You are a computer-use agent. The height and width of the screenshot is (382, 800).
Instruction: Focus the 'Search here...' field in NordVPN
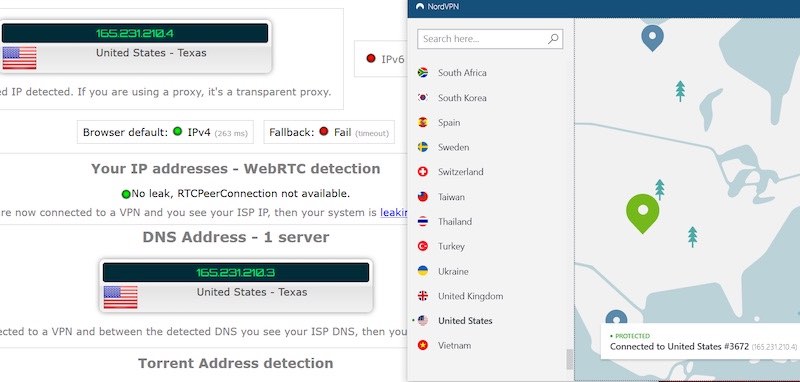click(x=490, y=39)
